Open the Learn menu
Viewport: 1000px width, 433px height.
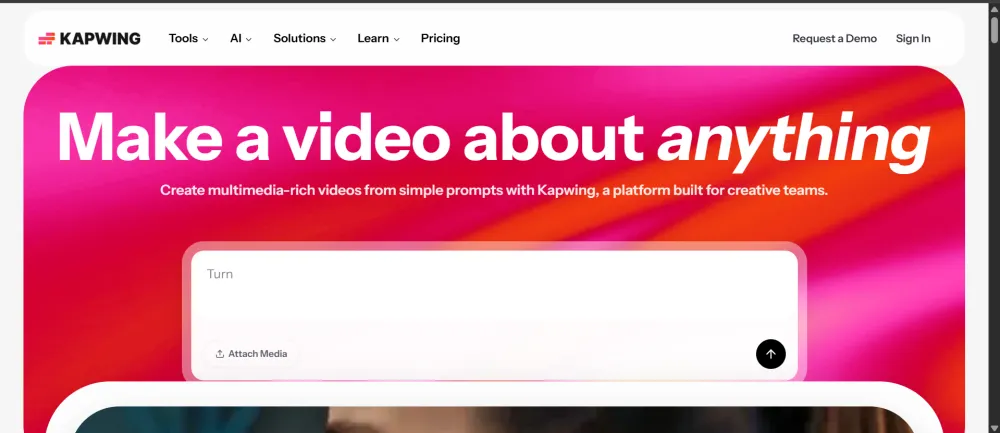tap(378, 38)
